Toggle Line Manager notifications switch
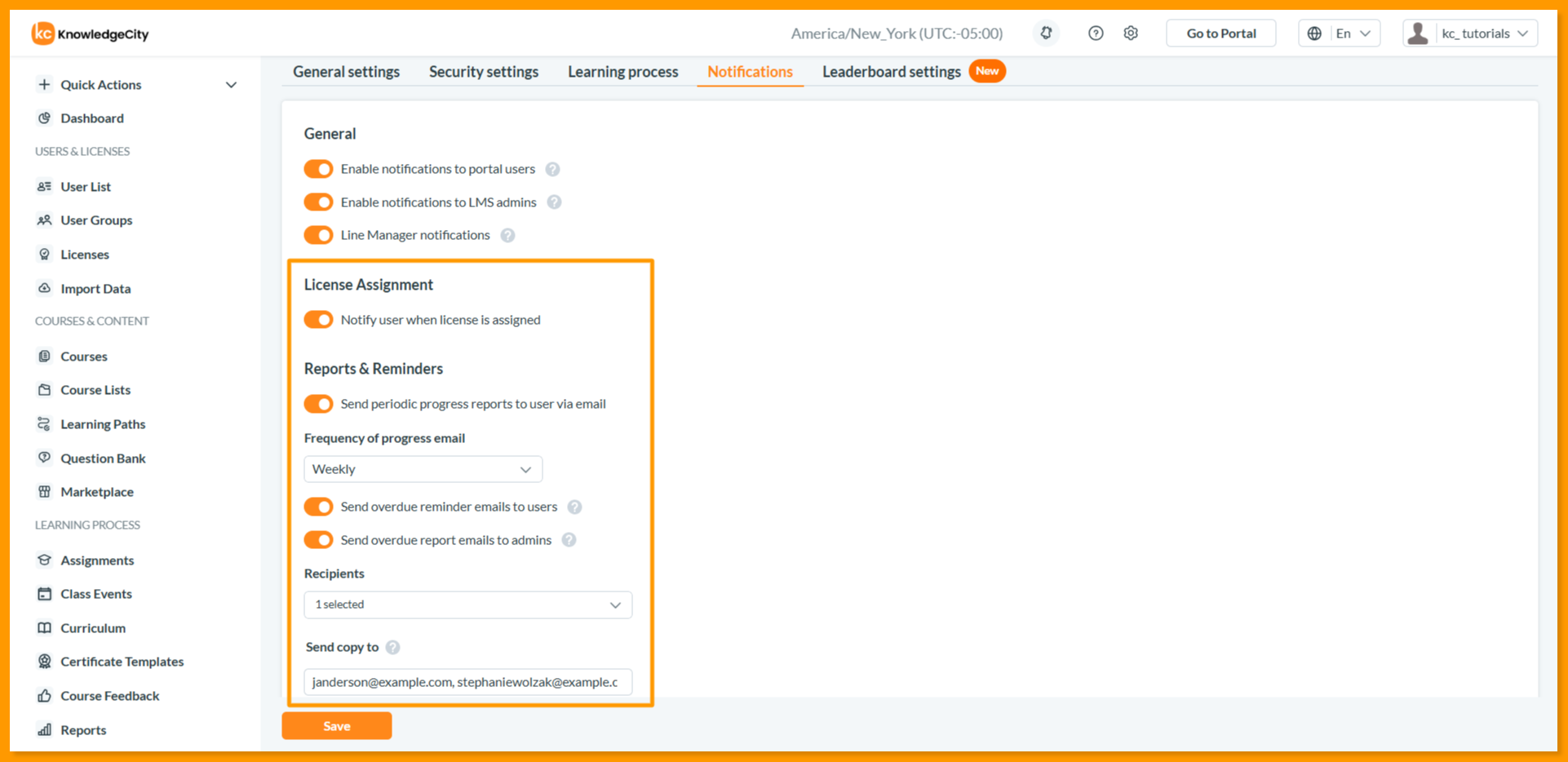Viewport: 1568px width, 762px height. (x=319, y=235)
